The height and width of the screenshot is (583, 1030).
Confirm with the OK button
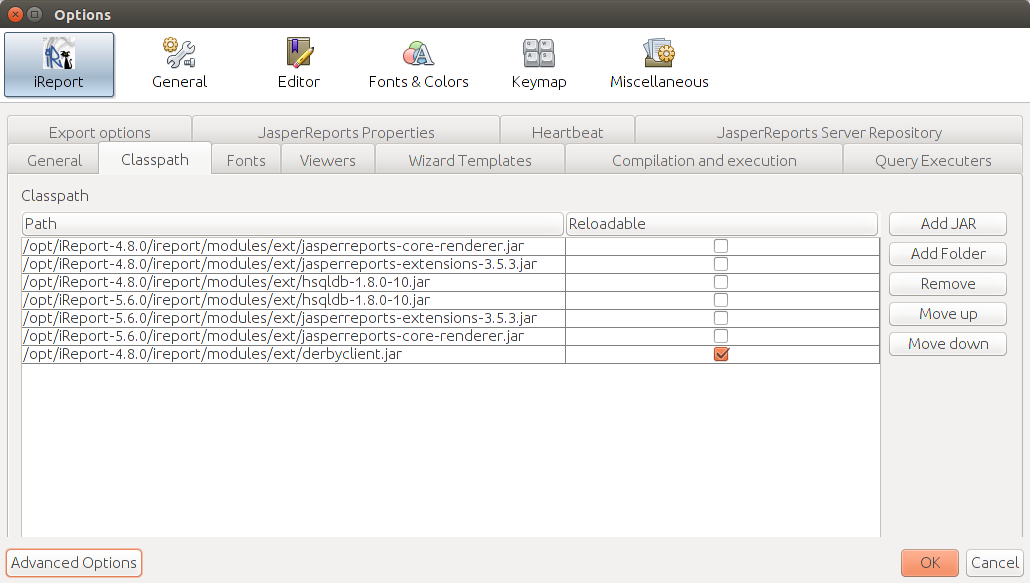[929, 563]
